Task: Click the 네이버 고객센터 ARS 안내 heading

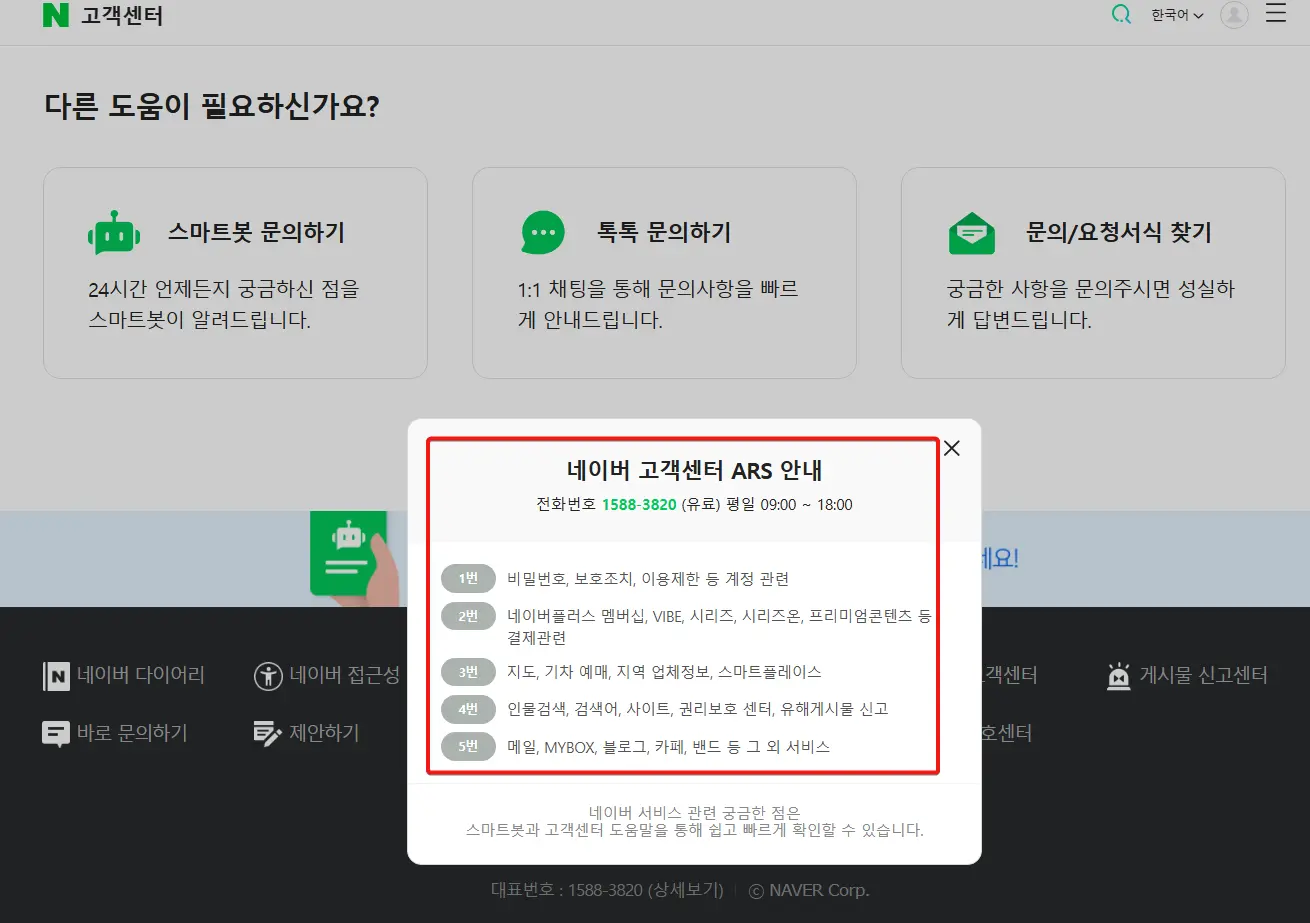Action: click(x=694, y=470)
